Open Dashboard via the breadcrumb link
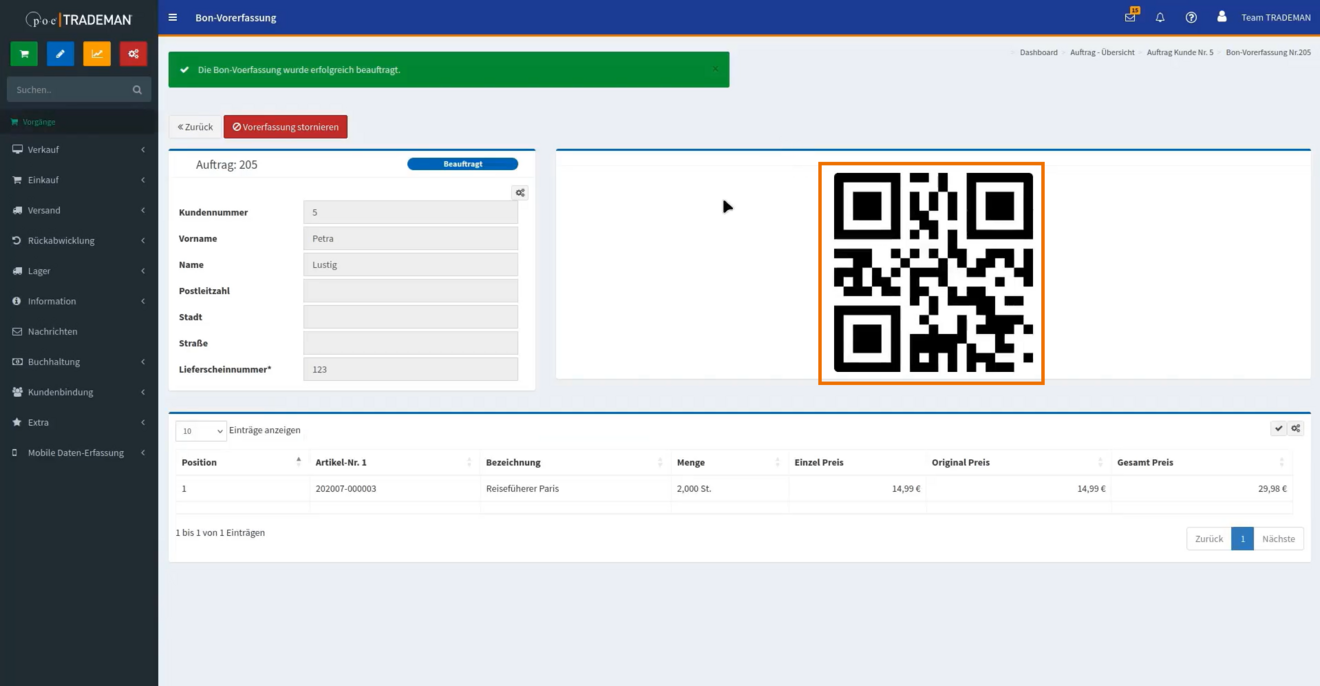The height and width of the screenshot is (686, 1320). (1038, 52)
